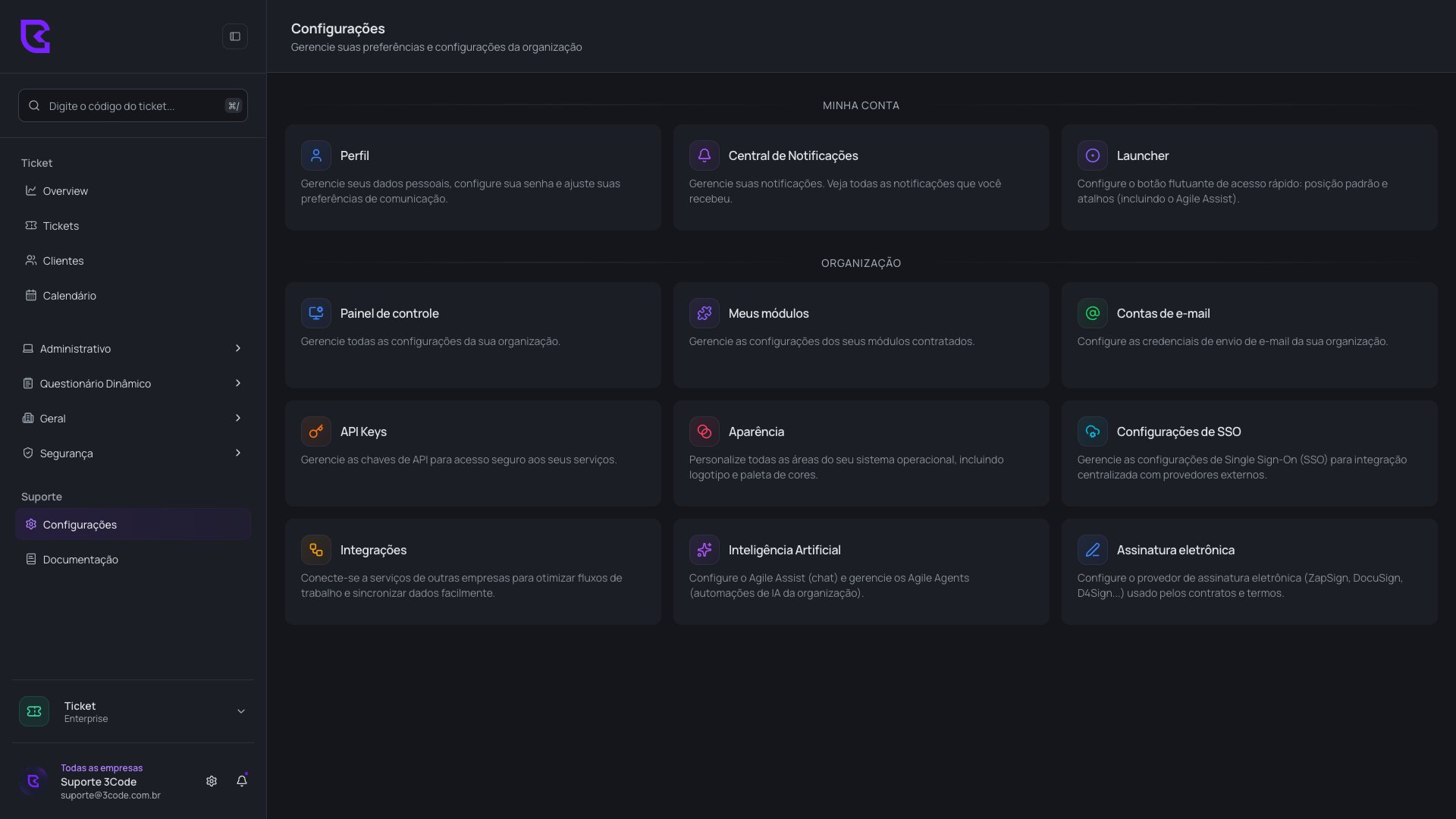This screenshot has height=819, width=1456.
Task: Click the Meus módulos puzzle icon
Action: 704,313
